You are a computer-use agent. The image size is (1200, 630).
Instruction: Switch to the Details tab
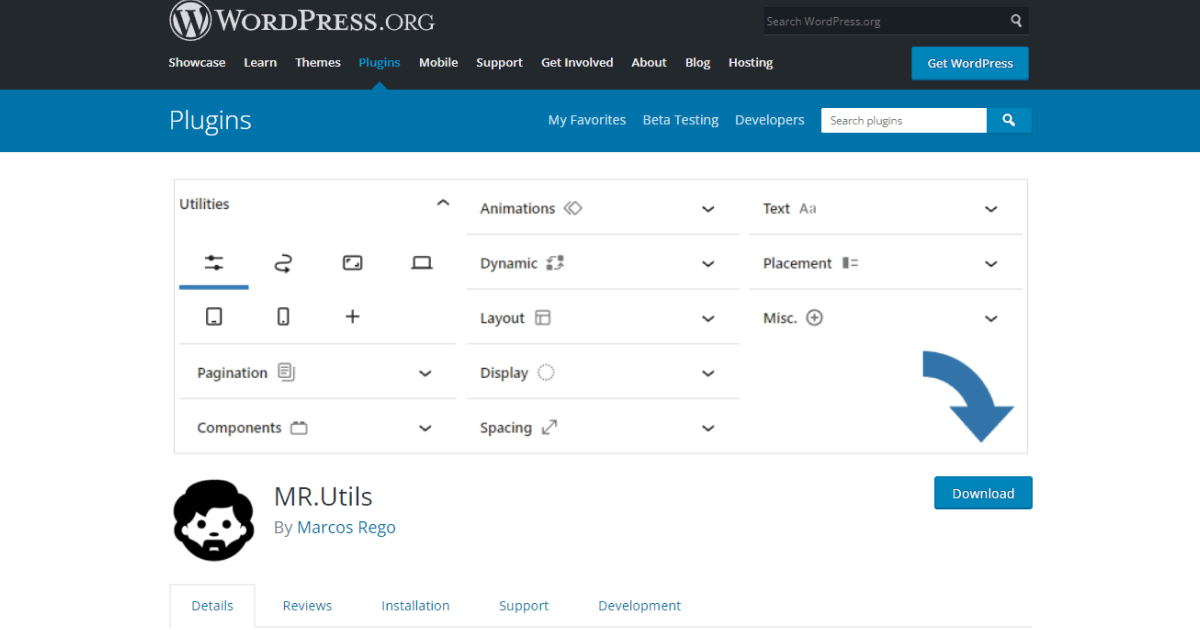point(212,605)
